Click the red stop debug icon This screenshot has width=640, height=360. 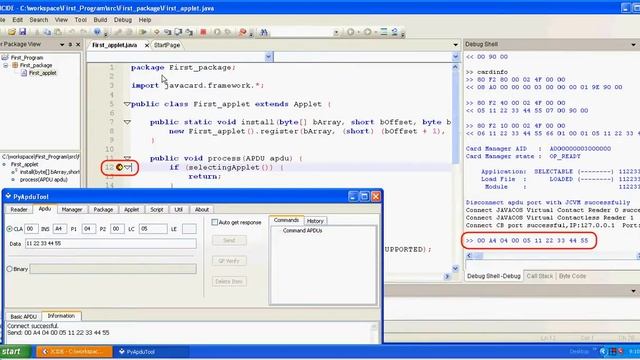(203, 32)
